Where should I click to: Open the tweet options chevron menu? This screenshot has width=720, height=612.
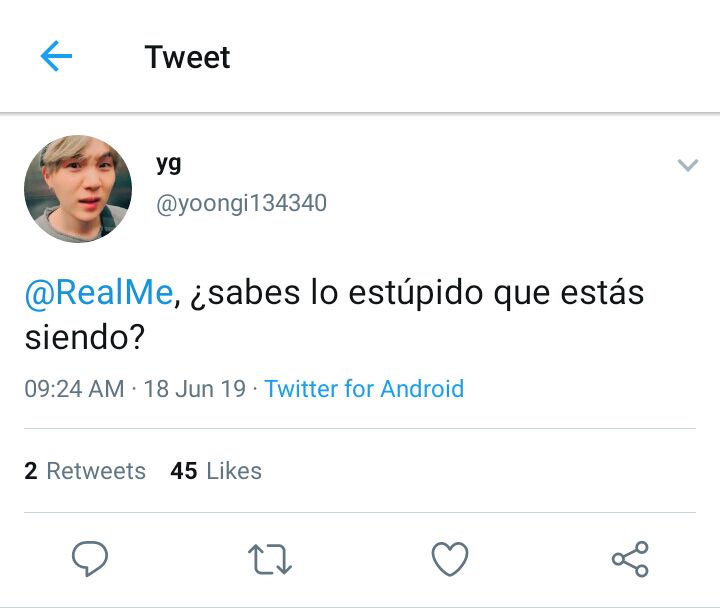[x=688, y=165]
